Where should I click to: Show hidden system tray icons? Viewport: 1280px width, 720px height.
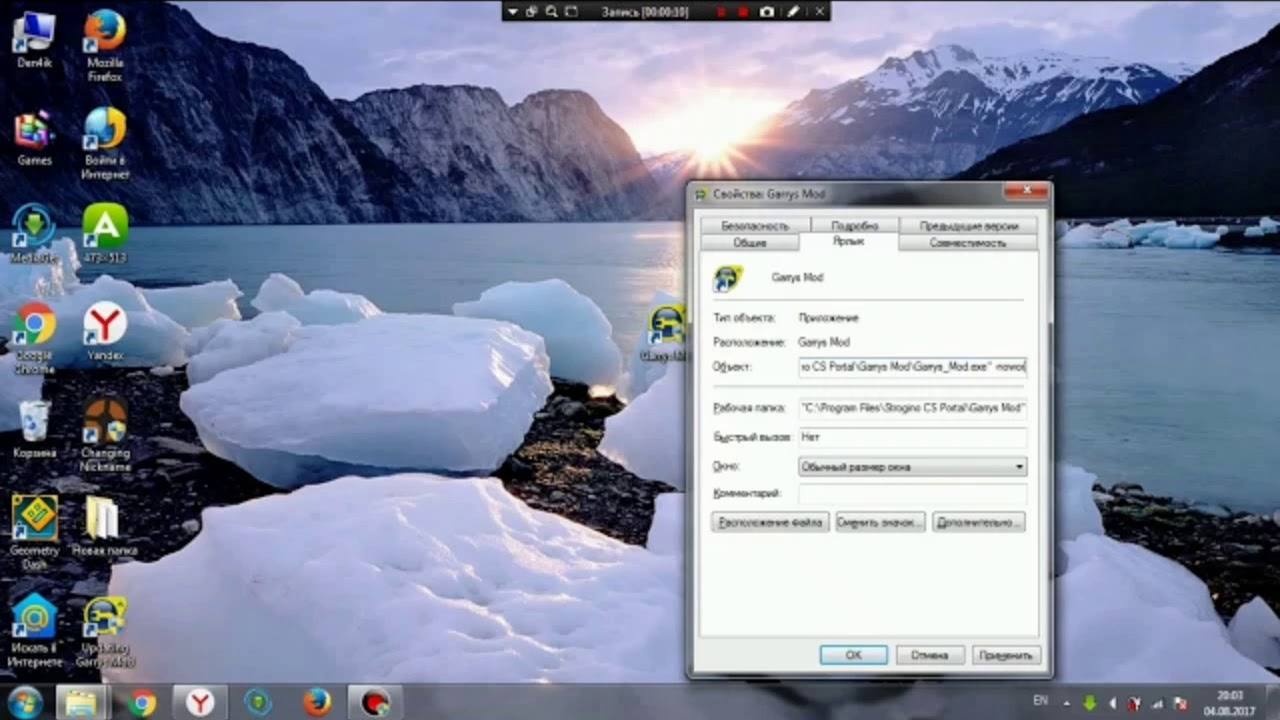pyautogui.click(x=1066, y=703)
